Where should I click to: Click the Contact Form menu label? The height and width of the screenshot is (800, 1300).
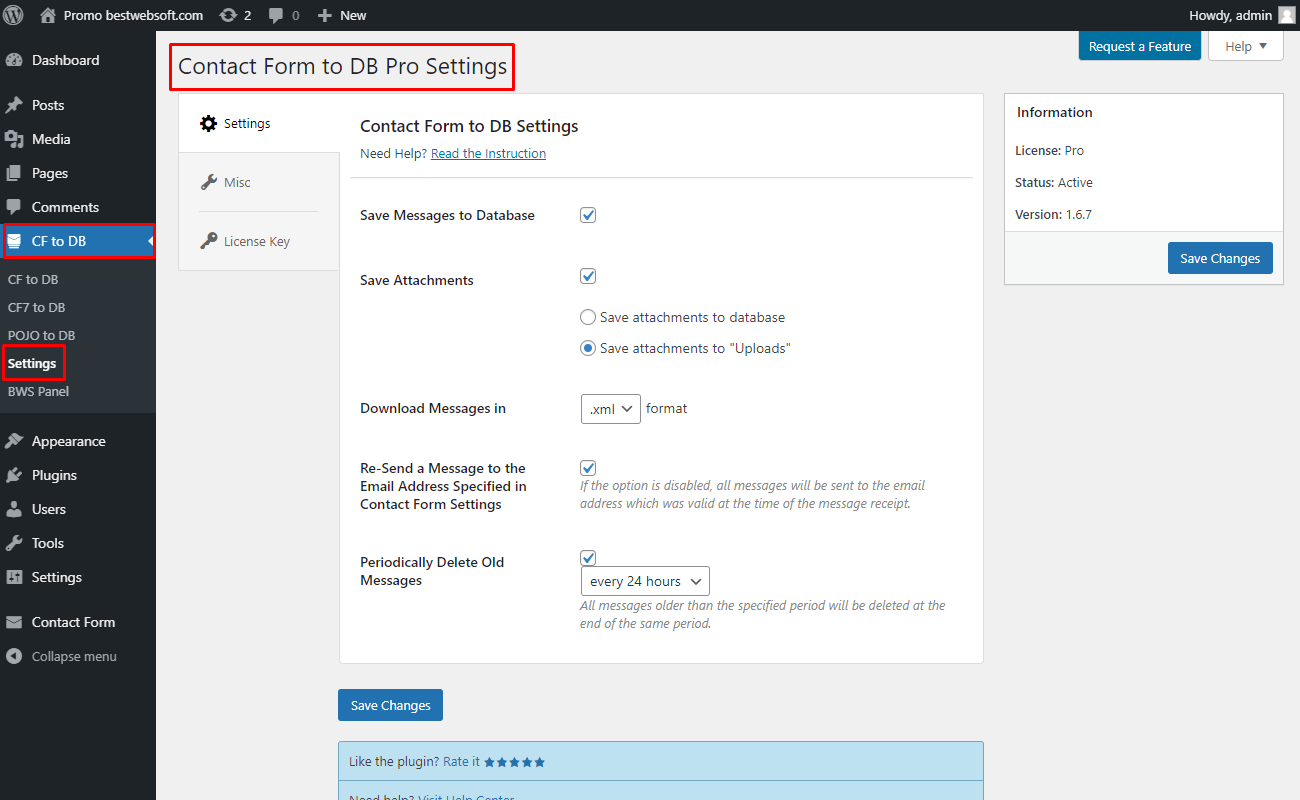(x=73, y=622)
